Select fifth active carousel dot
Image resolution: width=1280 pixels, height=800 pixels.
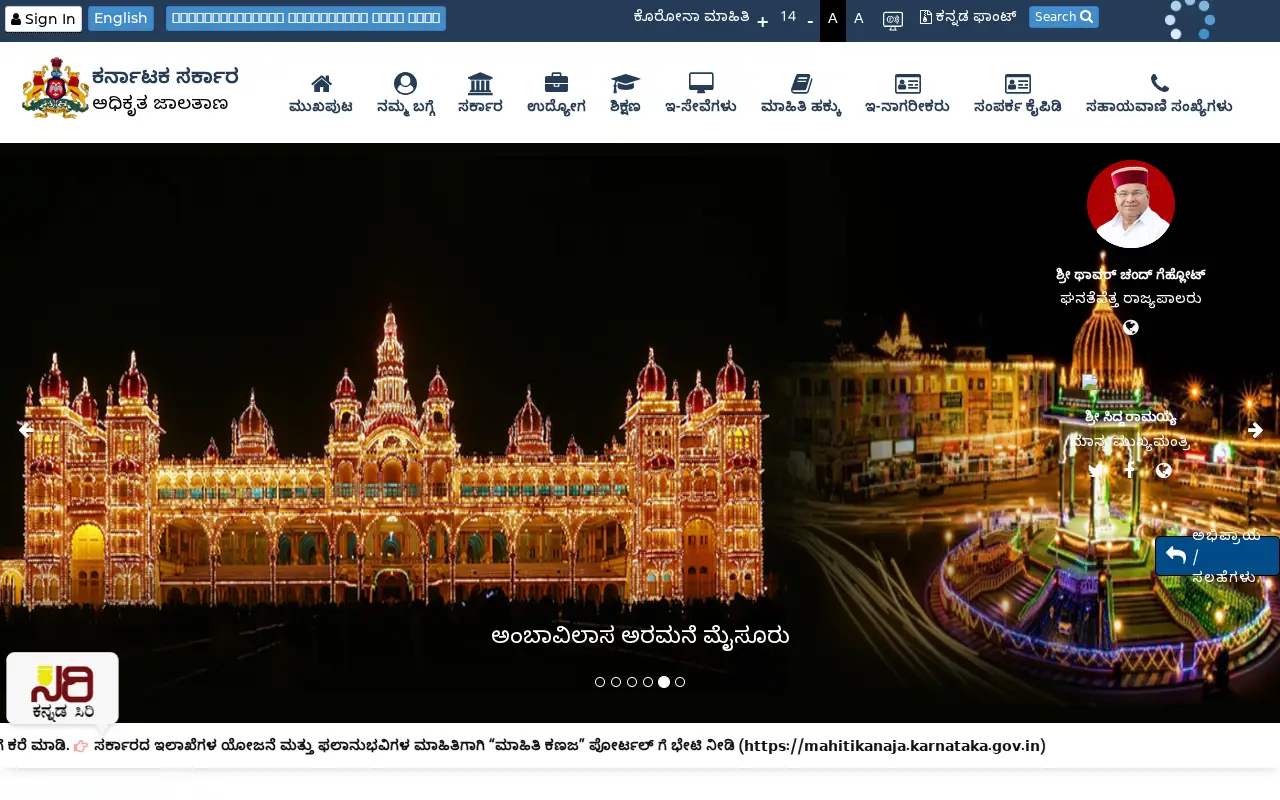[x=664, y=682]
